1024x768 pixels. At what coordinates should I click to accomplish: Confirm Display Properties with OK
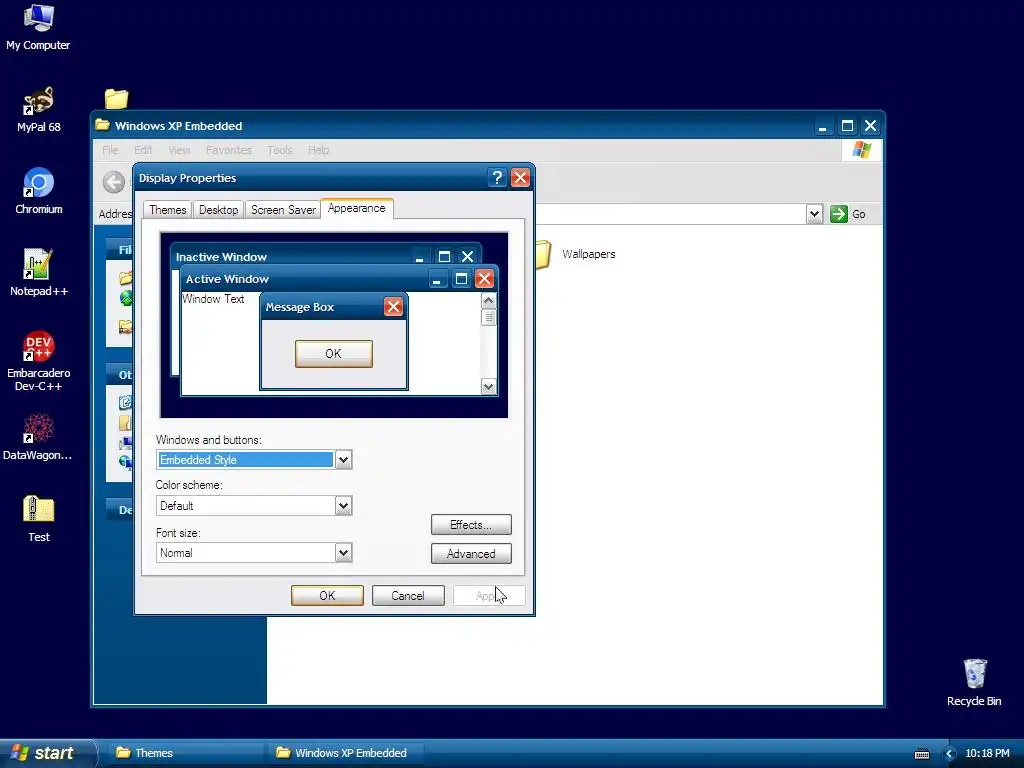[327, 596]
